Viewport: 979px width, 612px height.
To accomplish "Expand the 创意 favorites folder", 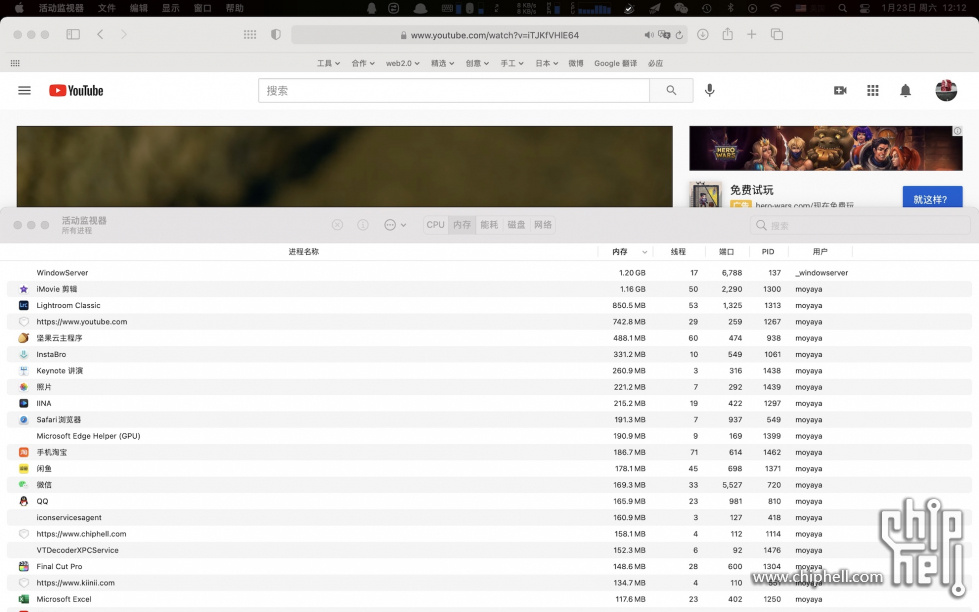I will click(478, 63).
